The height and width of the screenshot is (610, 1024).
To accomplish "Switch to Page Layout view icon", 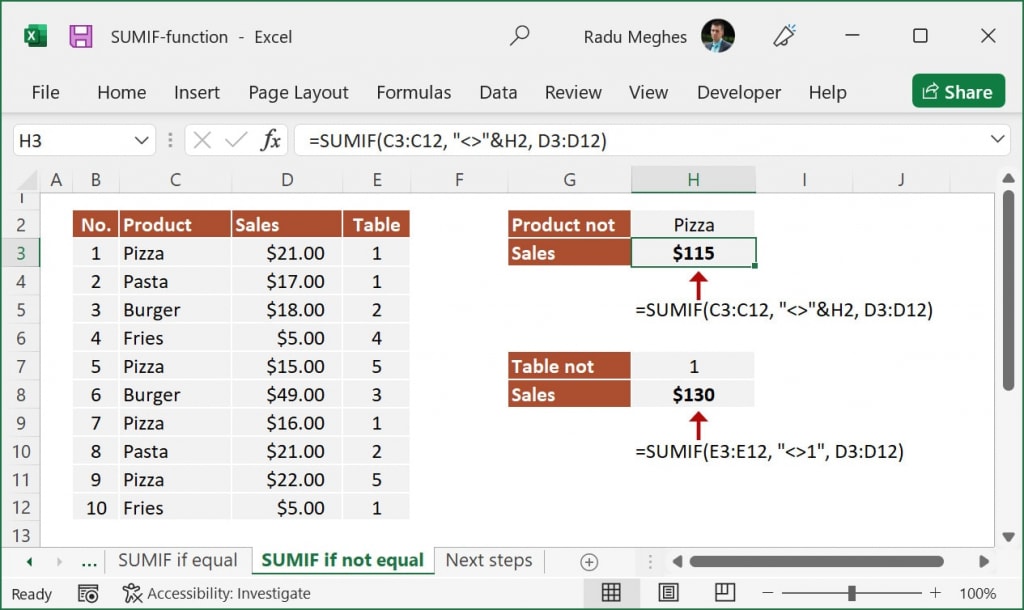I will click(x=669, y=592).
